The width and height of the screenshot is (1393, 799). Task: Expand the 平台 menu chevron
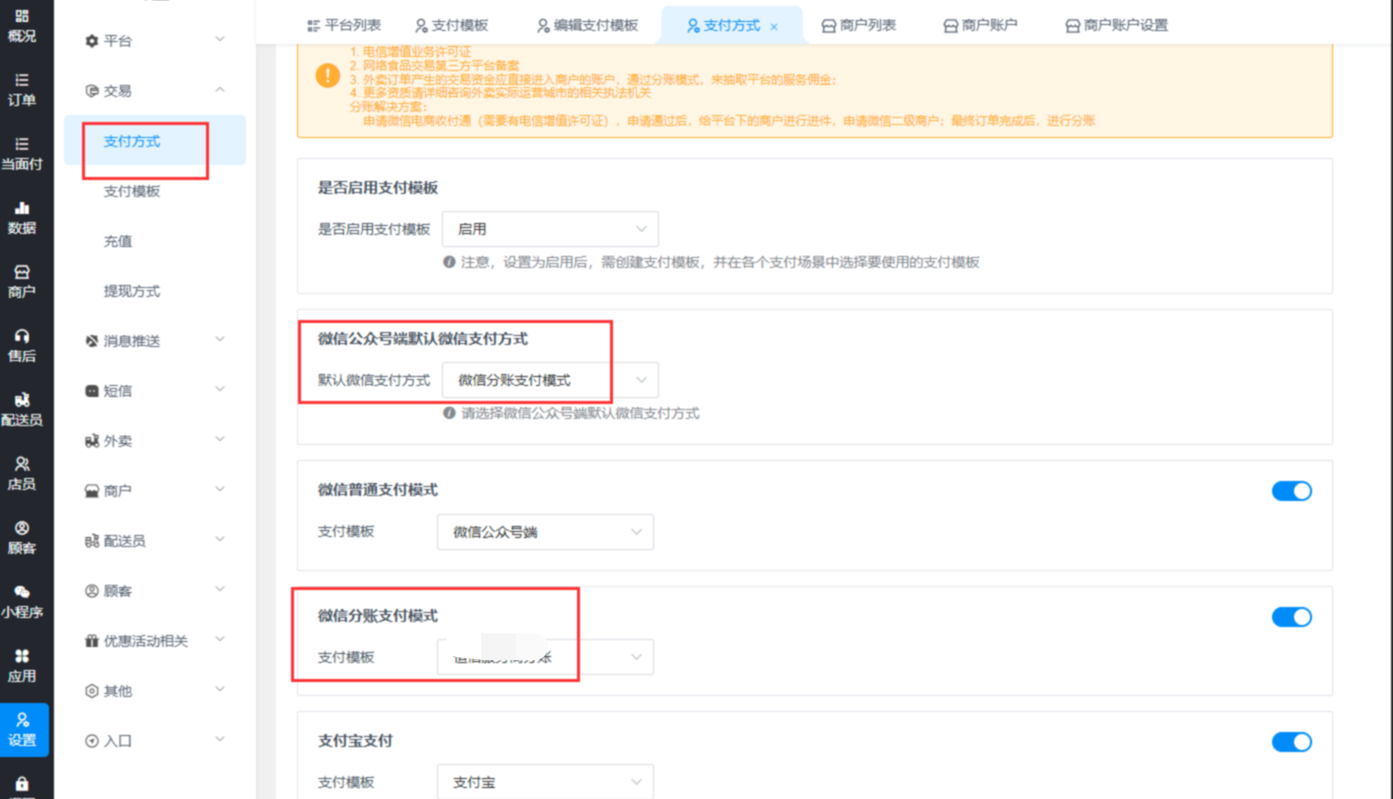point(220,40)
